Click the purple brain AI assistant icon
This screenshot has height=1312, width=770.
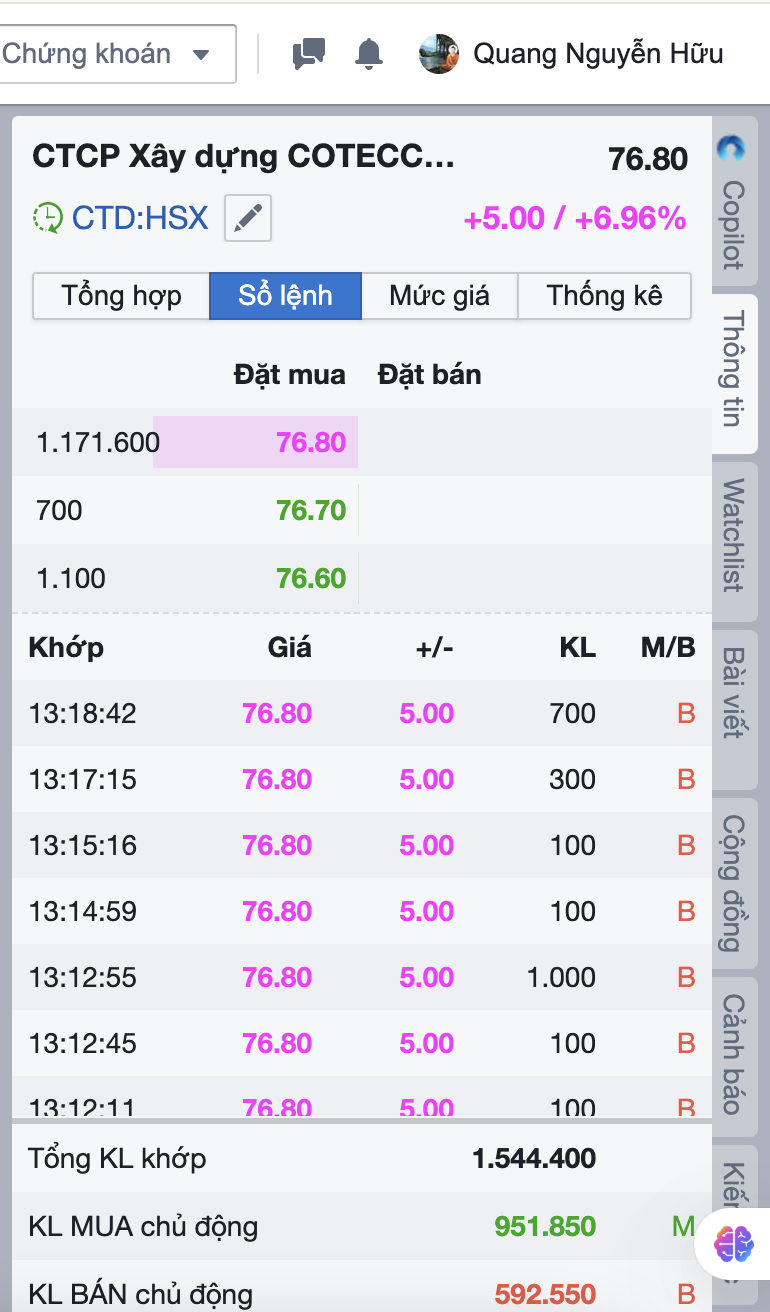pyautogui.click(x=735, y=1243)
